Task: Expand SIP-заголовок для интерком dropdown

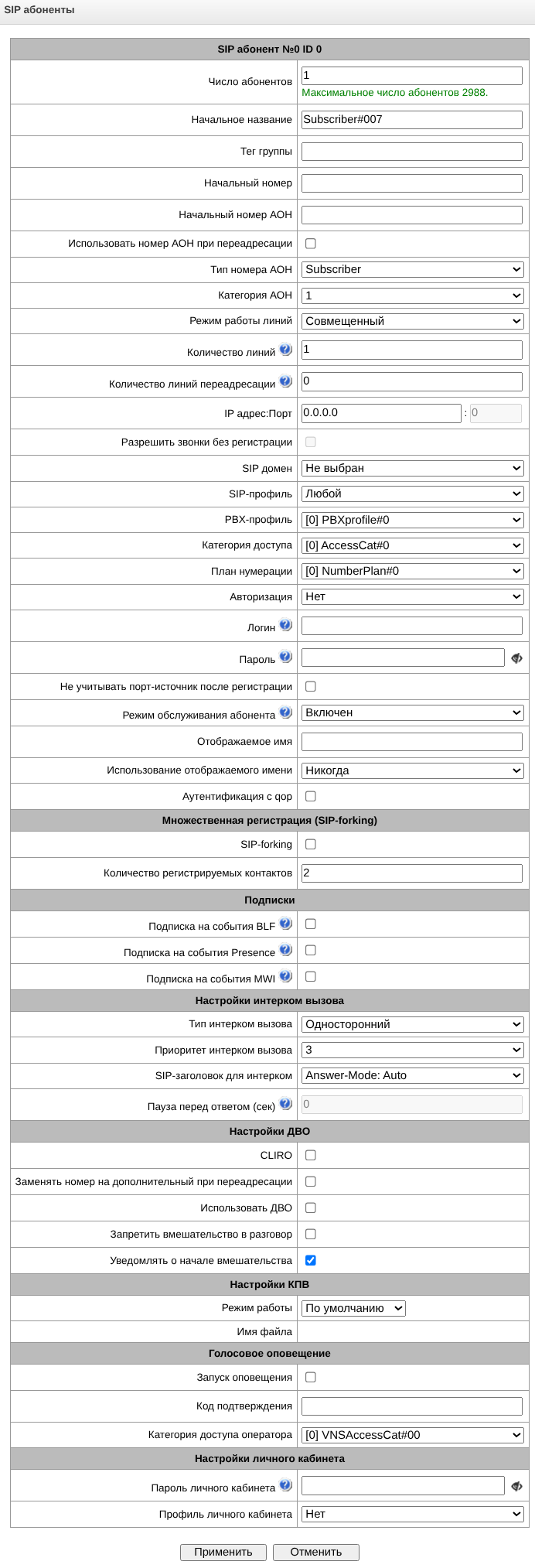Action: tap(413, 1075)
